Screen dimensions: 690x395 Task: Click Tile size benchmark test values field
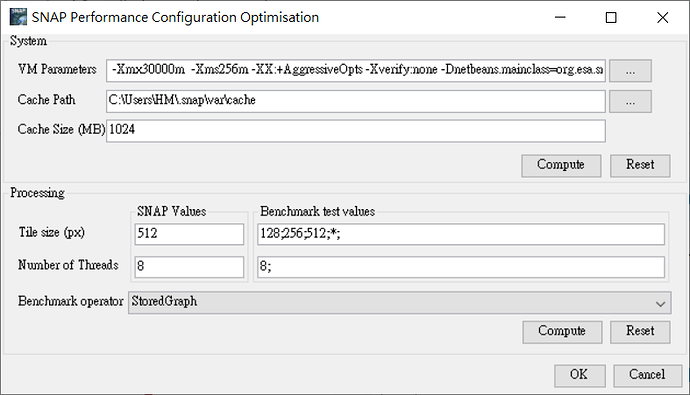coord(461,234)
